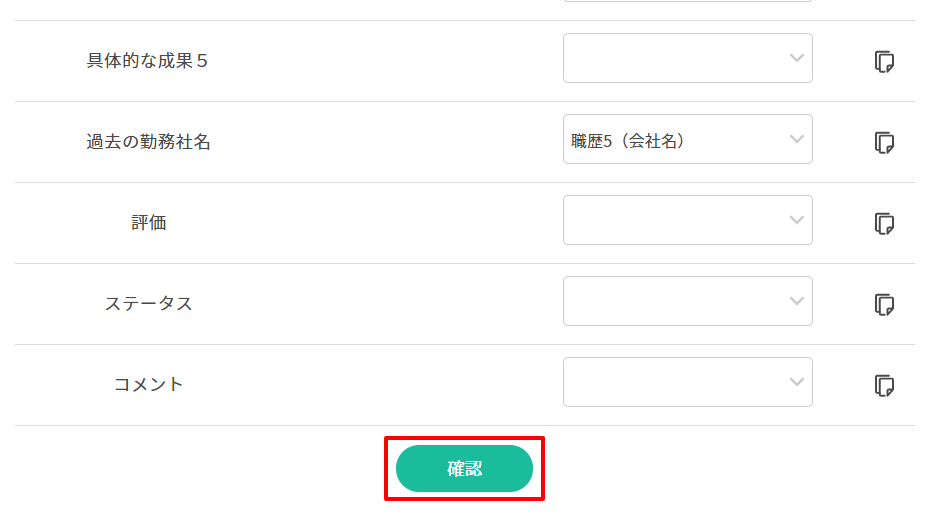Expand the 評価 dropdown field
This screenshot has height=522, width=935.
[687, 220]
